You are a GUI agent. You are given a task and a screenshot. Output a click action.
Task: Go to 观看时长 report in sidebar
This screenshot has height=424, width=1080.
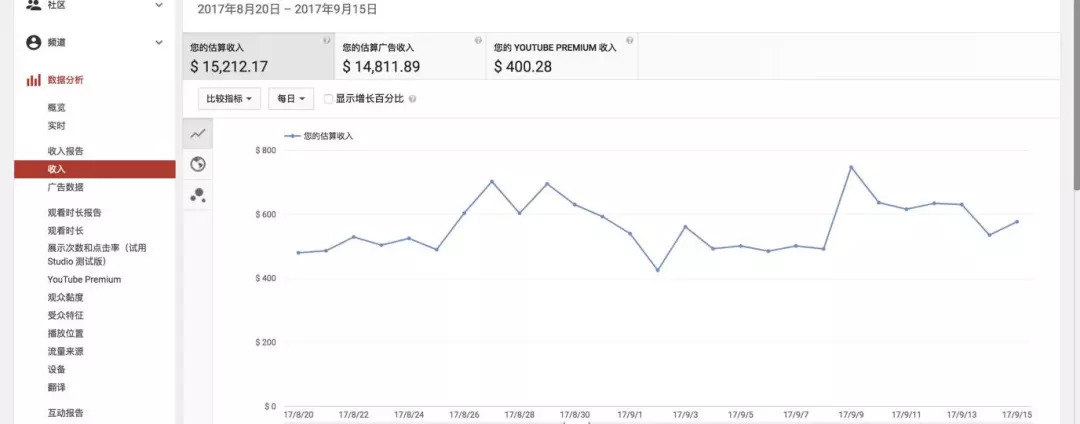tap(64, 230)
